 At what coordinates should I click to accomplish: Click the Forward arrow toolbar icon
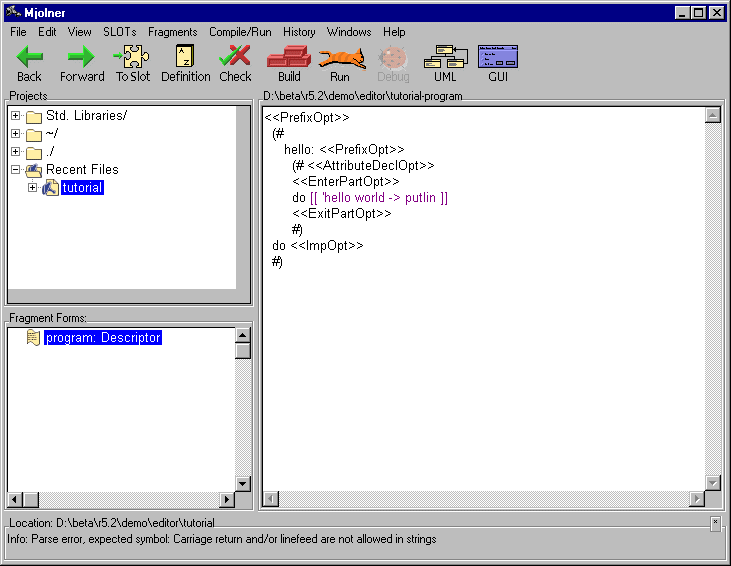[x=81, y=58]
